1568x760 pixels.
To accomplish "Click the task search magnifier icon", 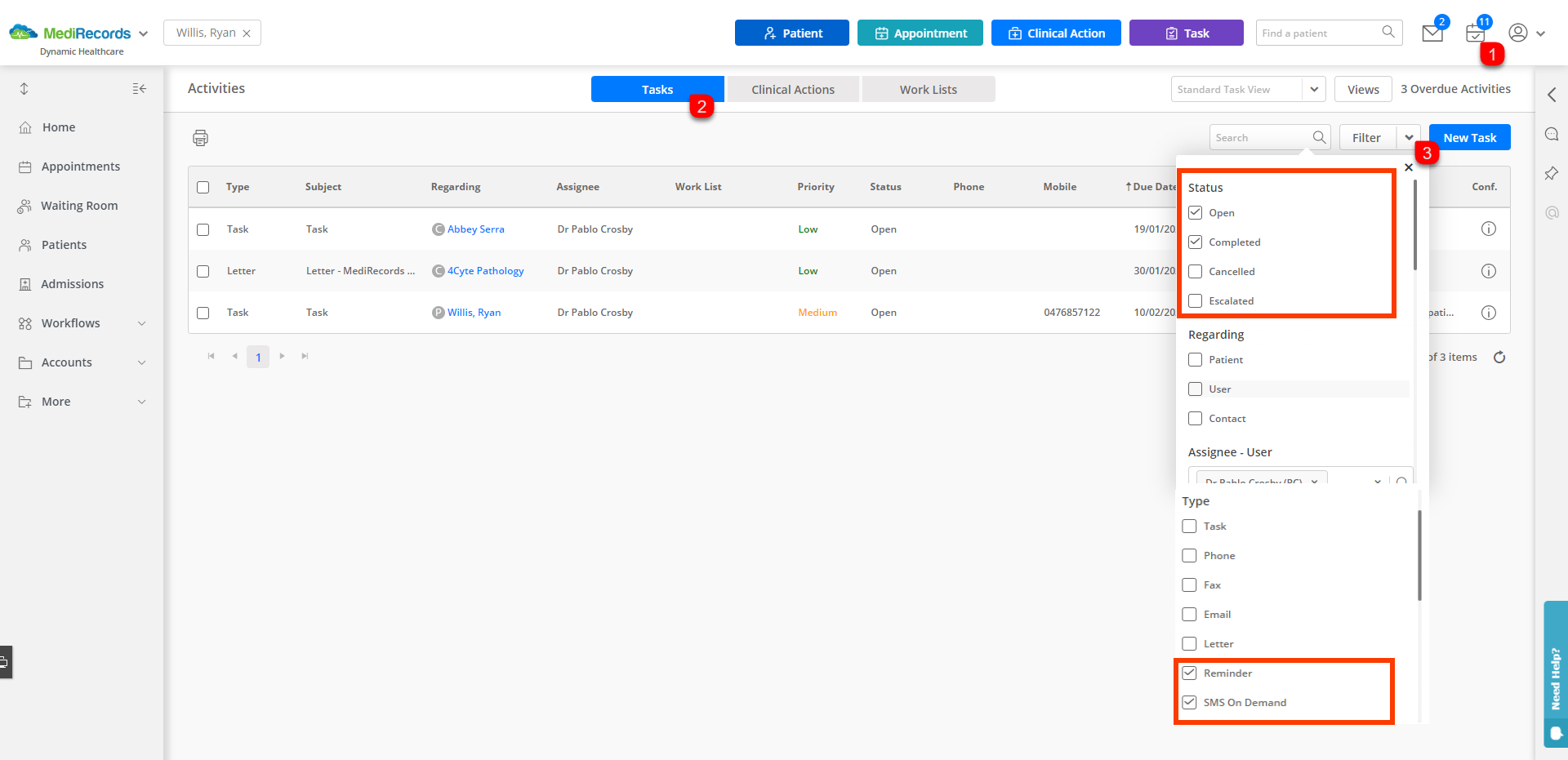I will tap(1319, 137).
